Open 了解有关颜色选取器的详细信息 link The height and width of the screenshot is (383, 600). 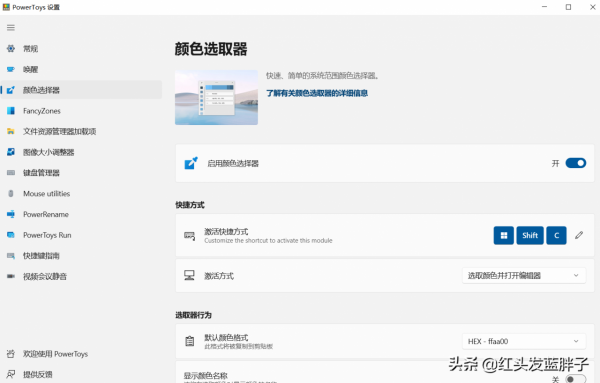click(x=317, y=93)
